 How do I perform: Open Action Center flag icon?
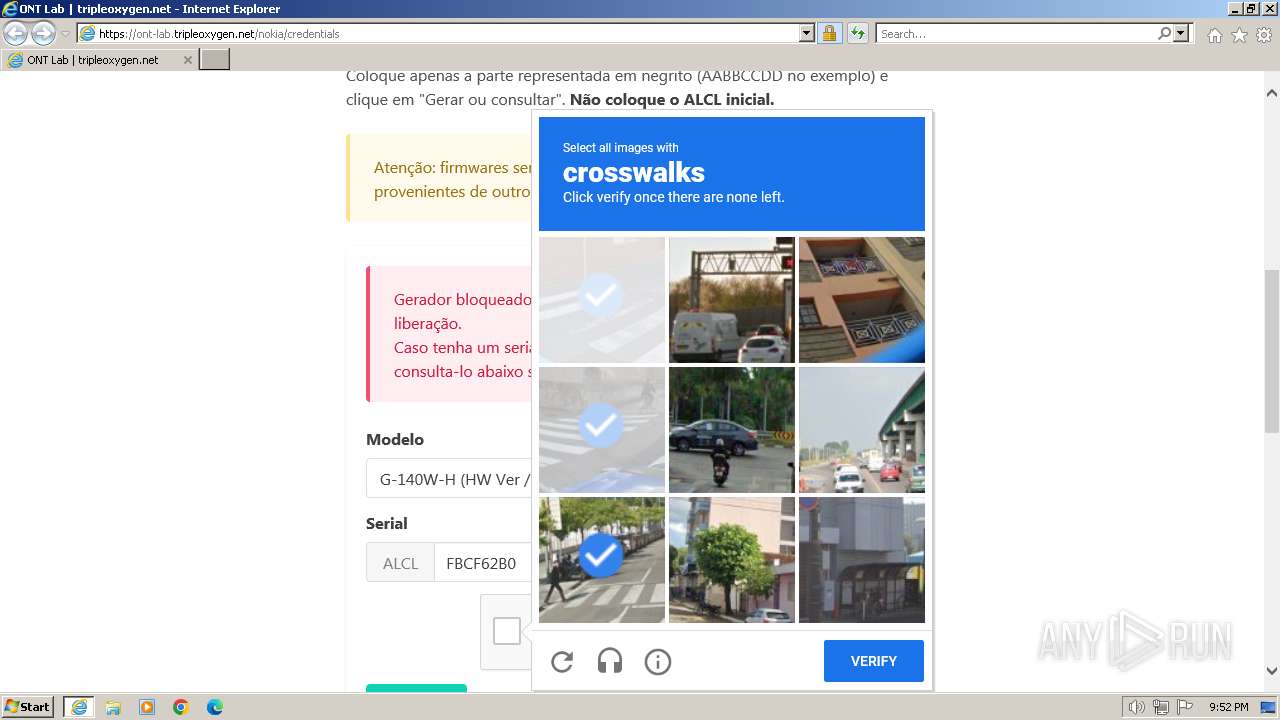[1185, 707]
